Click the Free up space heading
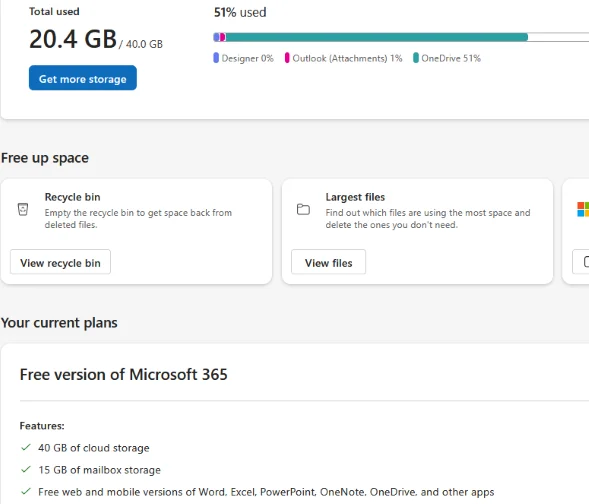 click(45, 158)
